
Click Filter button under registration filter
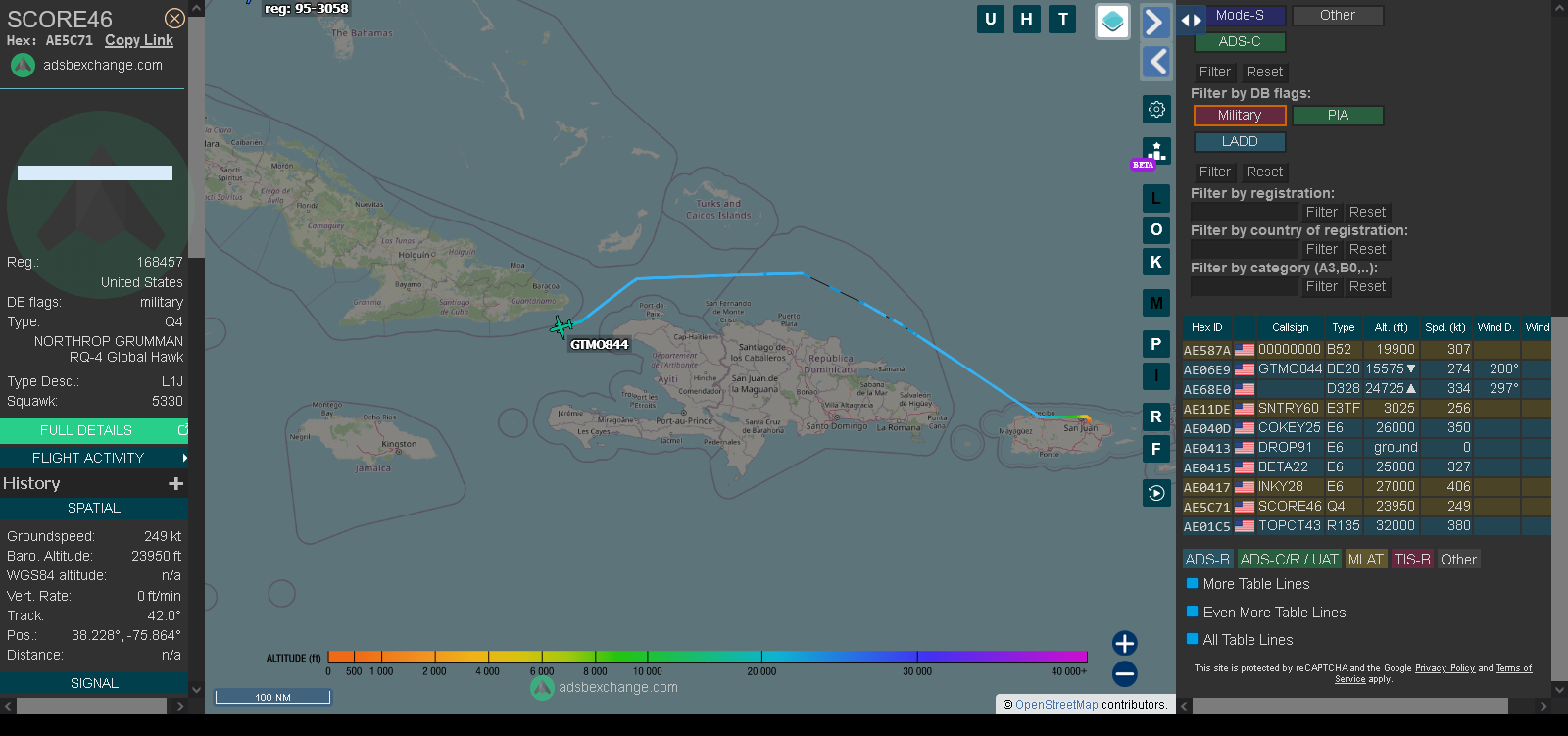point(1321,212)
